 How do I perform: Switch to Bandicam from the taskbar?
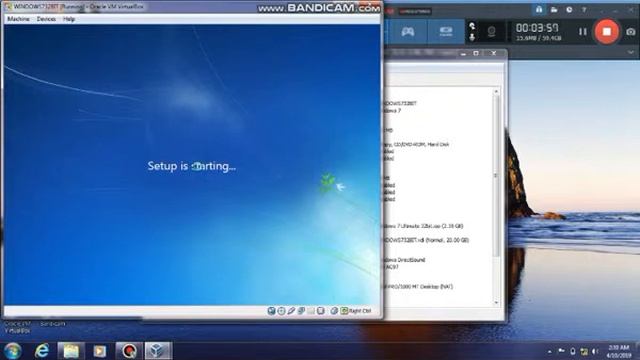129,351
